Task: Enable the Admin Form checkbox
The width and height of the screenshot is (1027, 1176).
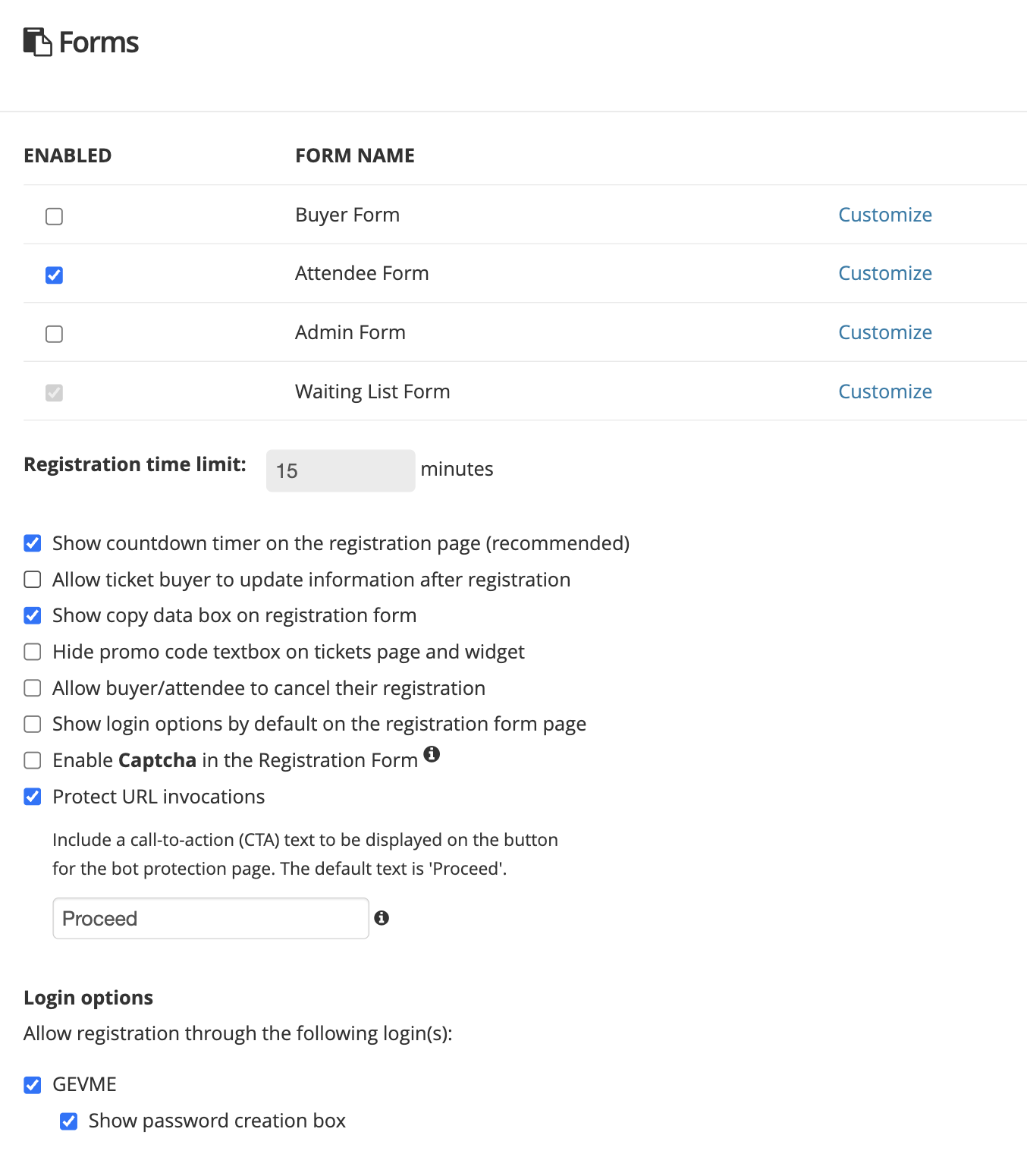Action: click(x=54, y=334)
